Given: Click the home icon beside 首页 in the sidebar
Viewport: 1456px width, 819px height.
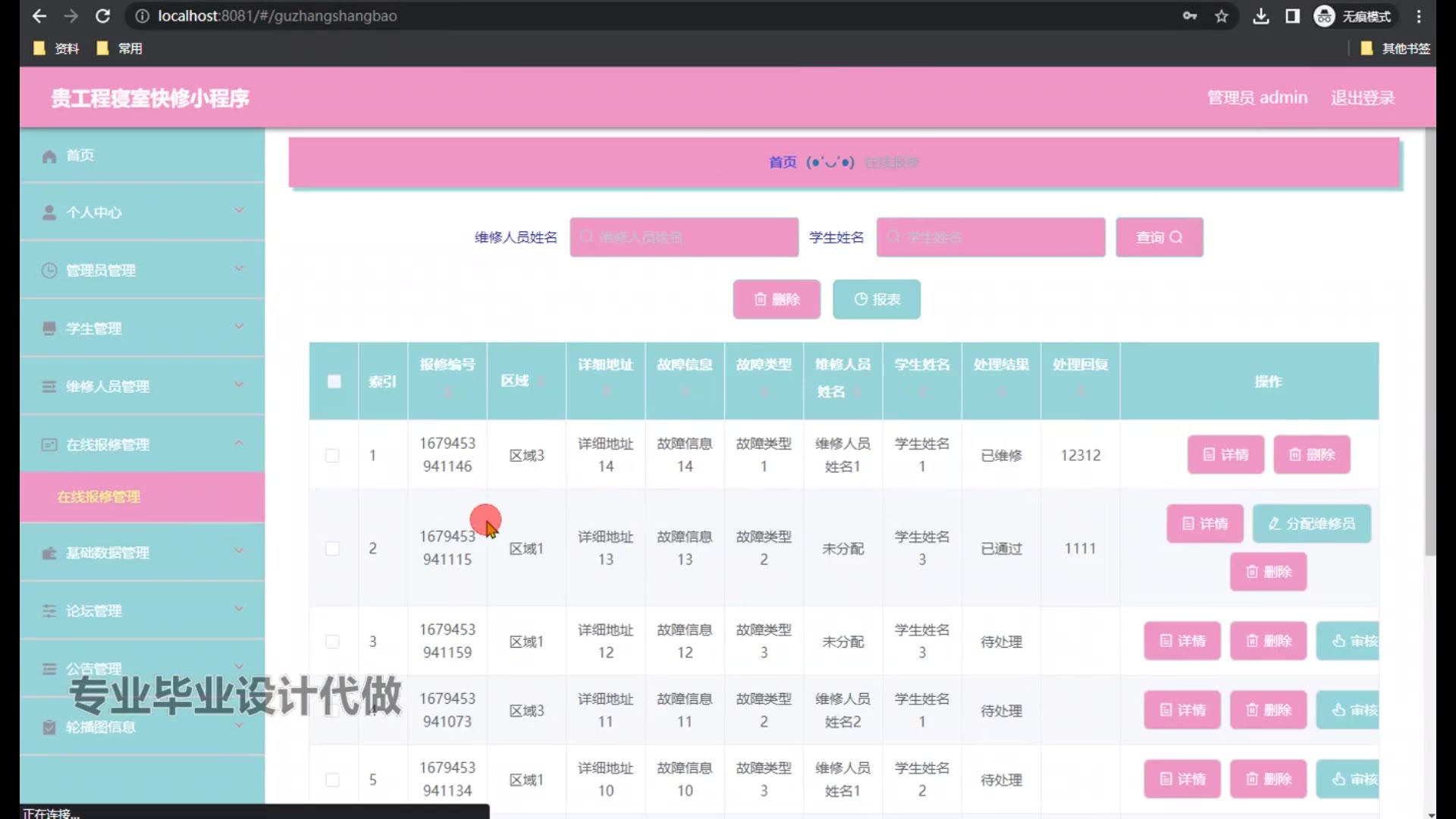Looking at the screenshot, I should pos(49,156).
